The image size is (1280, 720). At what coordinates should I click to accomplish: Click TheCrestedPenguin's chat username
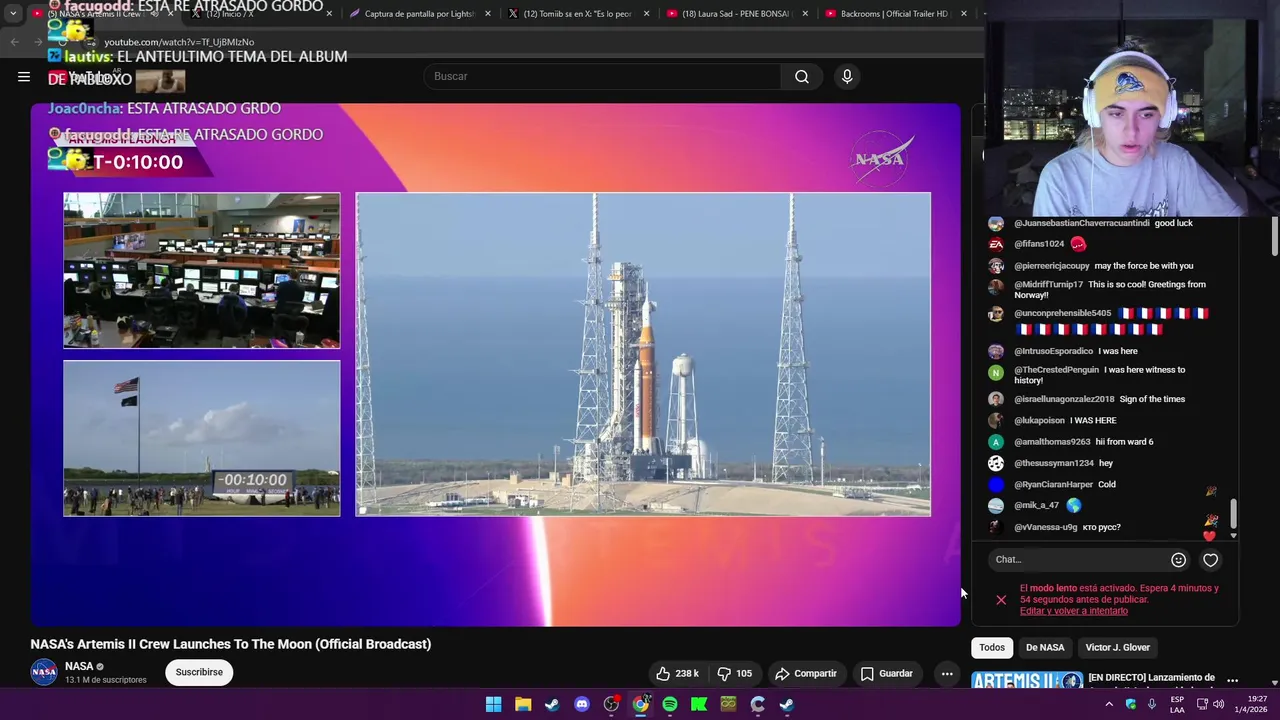1056,370
